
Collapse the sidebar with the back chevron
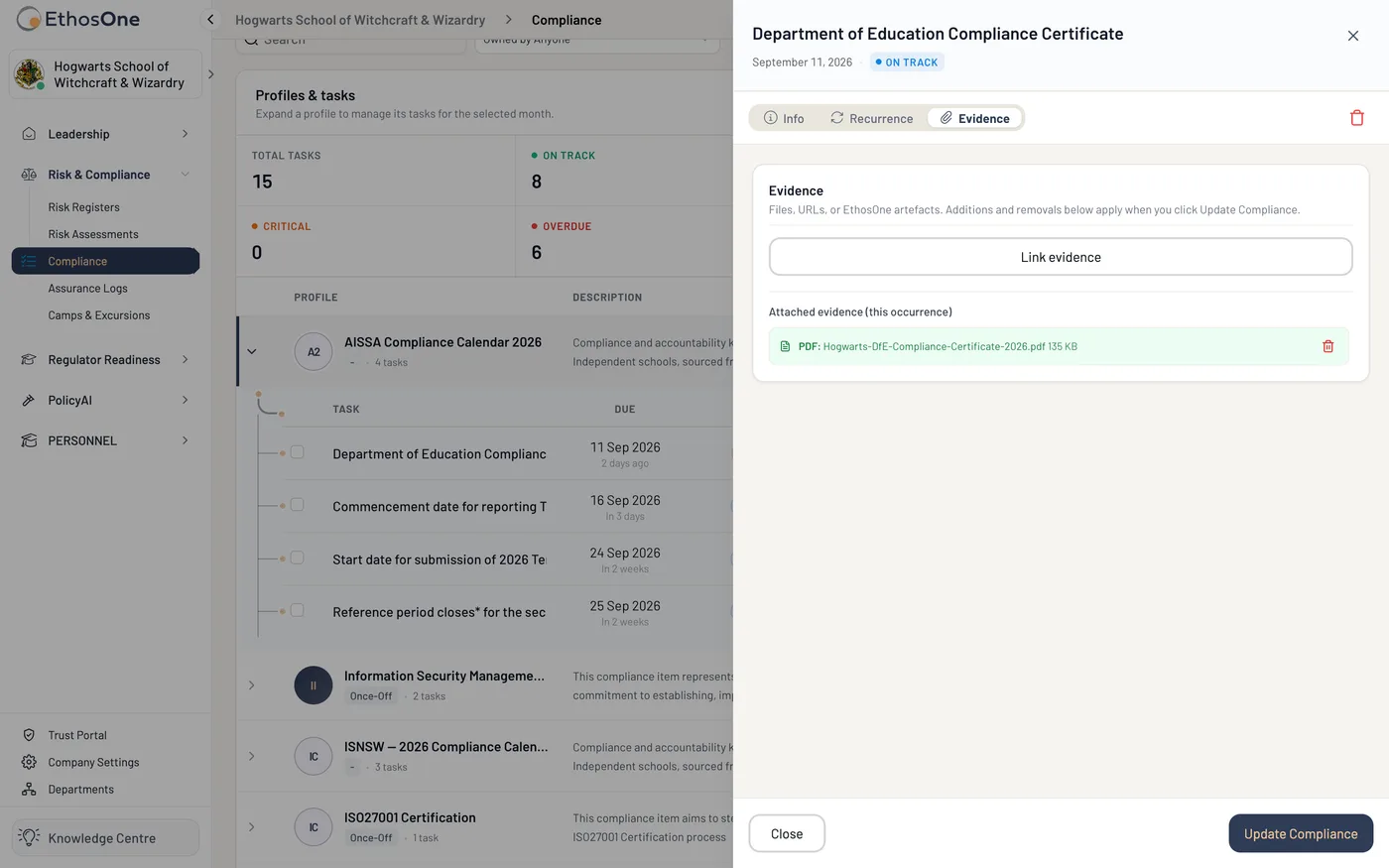coord(210,20)
